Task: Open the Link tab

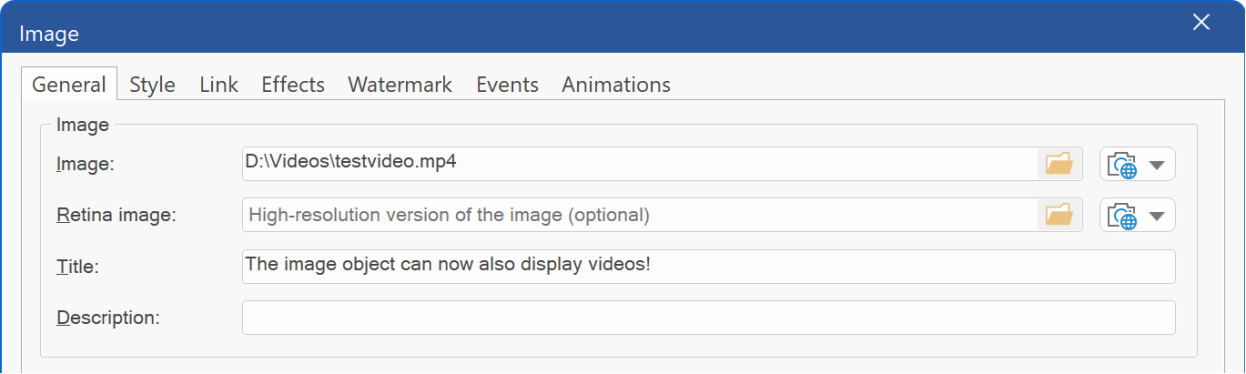Action: (x=218, y=85)
